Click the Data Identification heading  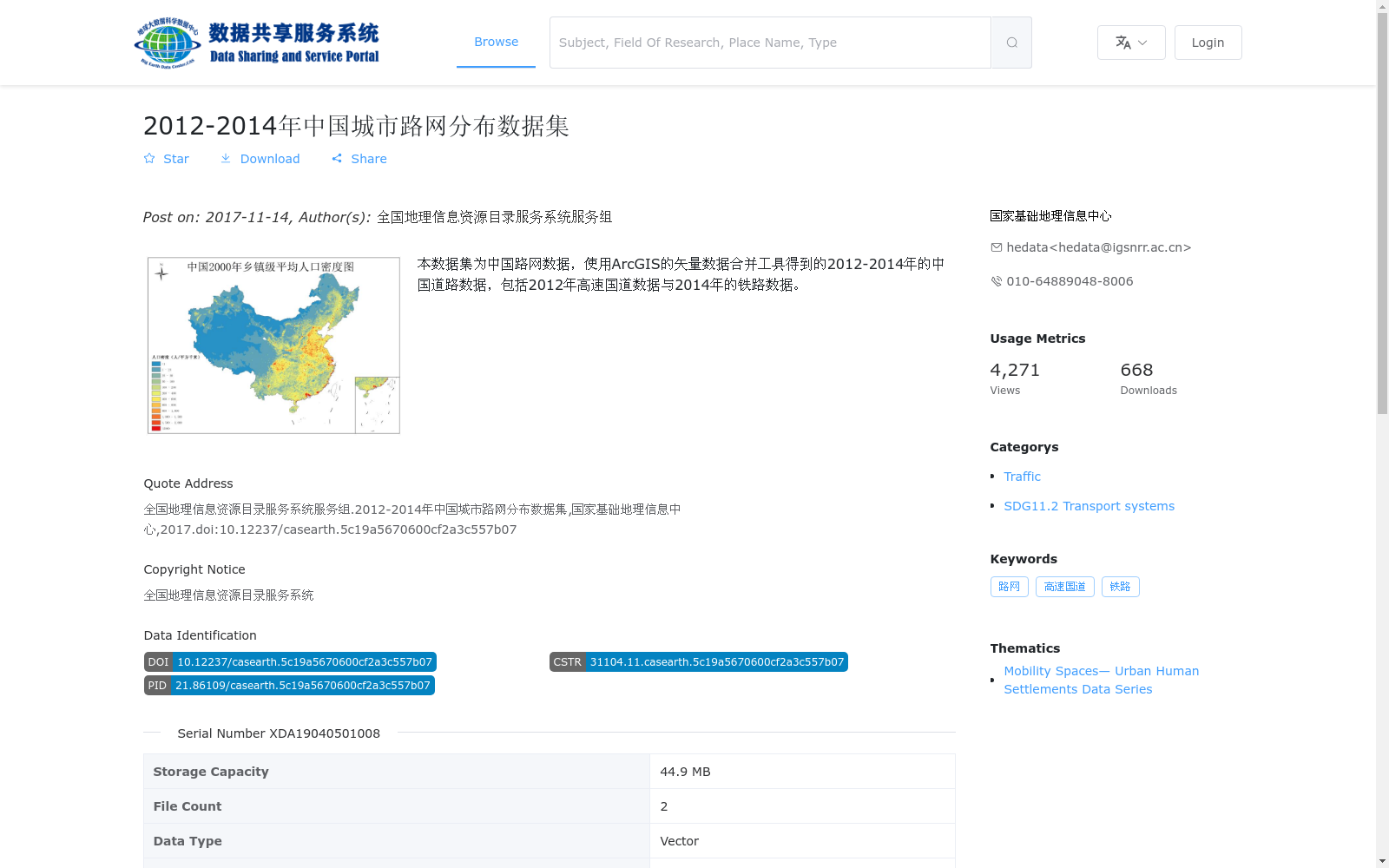(200, 635)
